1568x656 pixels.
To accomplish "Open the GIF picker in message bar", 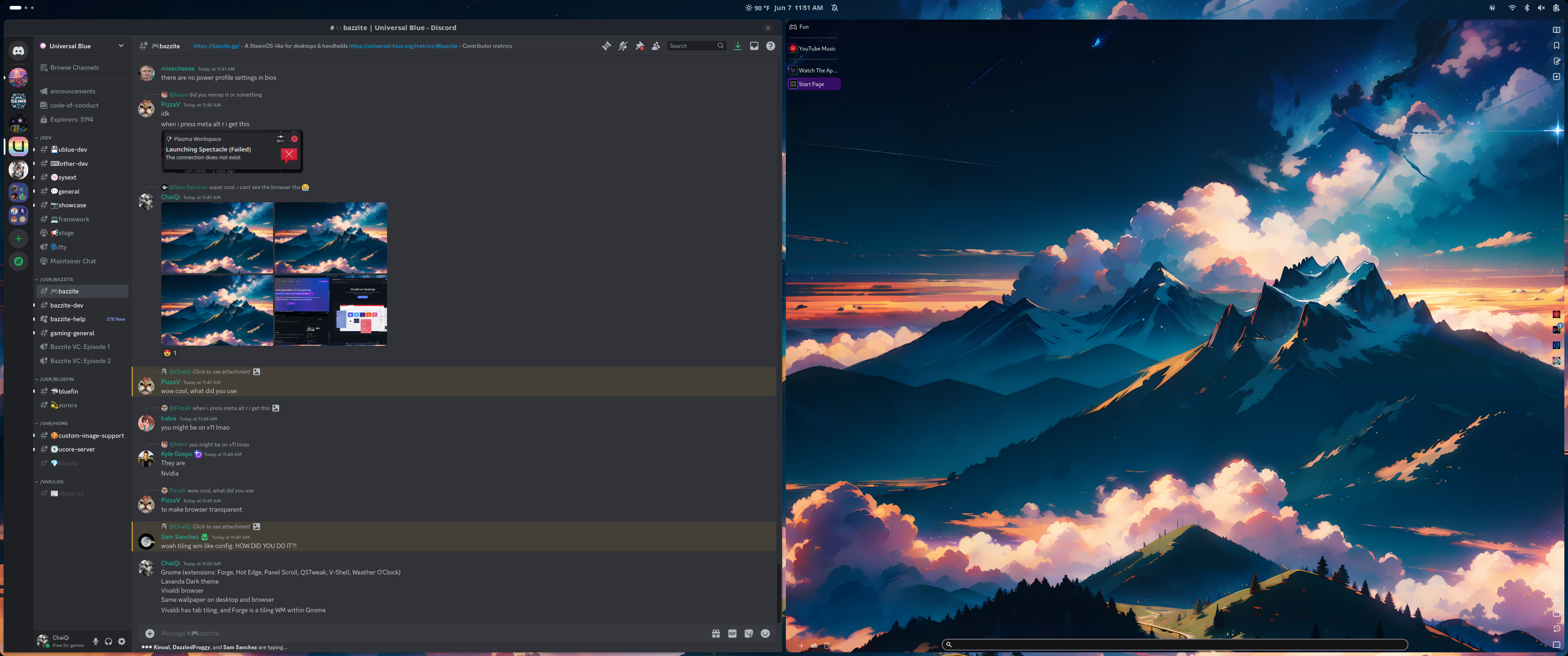I will click(x=732, y=634).
